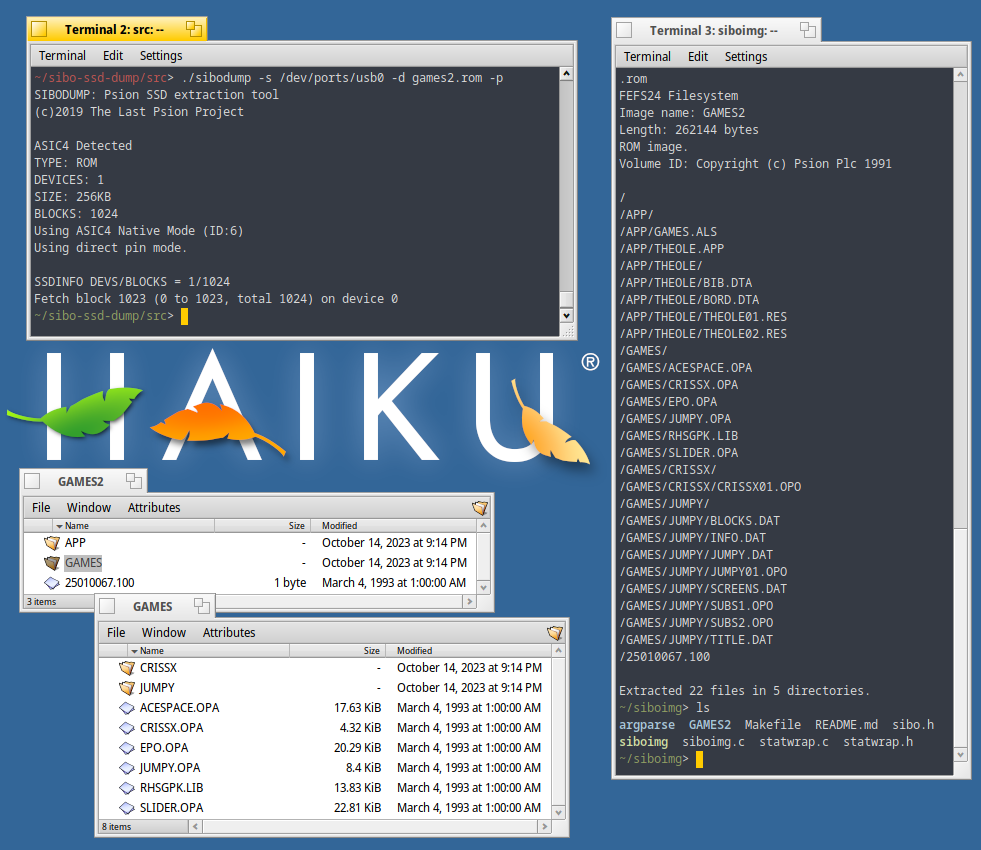The height and width of the screenshot is (850, 981).
Task: Click the zoom button on Terminal 2 tab
Action: point(194,29)
